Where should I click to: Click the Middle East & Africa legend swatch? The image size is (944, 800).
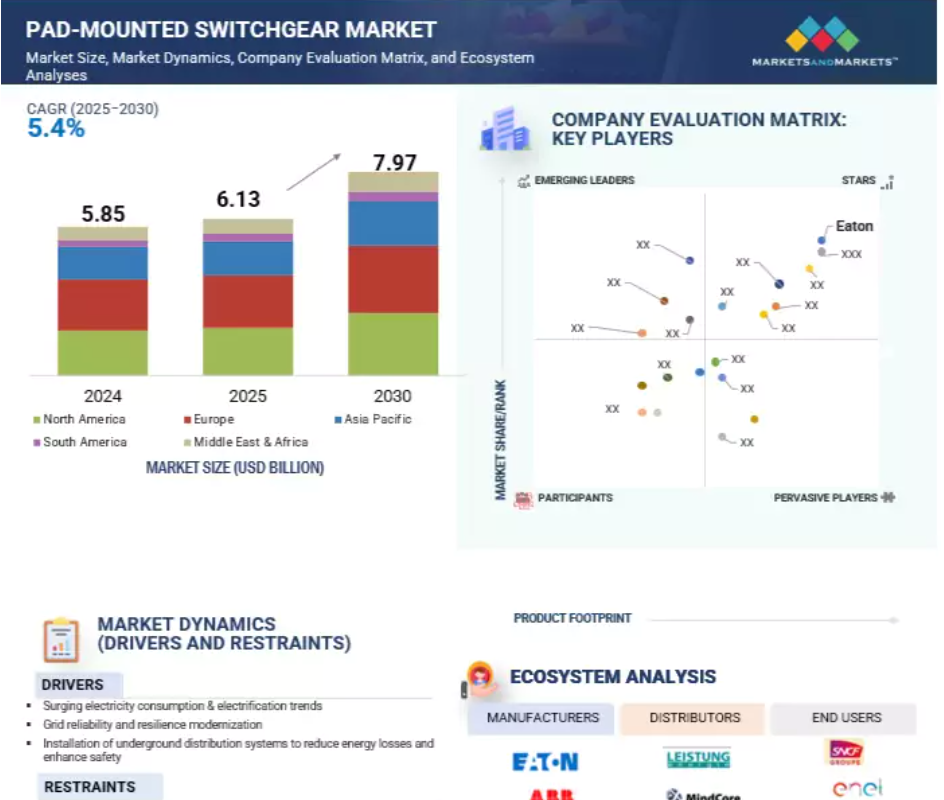(187, 442)
